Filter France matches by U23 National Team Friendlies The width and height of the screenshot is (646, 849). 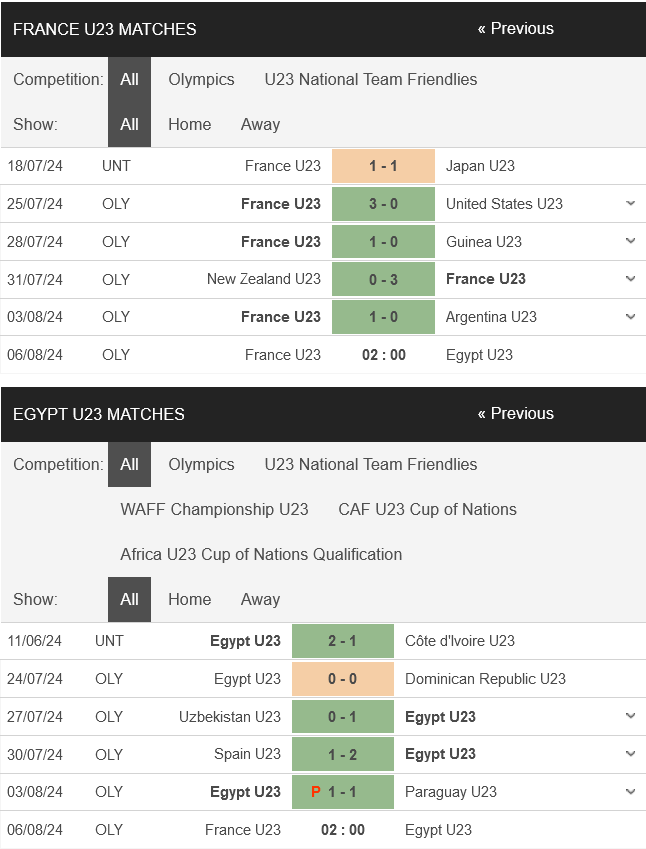pyautogui.click(x=371, y=80)
